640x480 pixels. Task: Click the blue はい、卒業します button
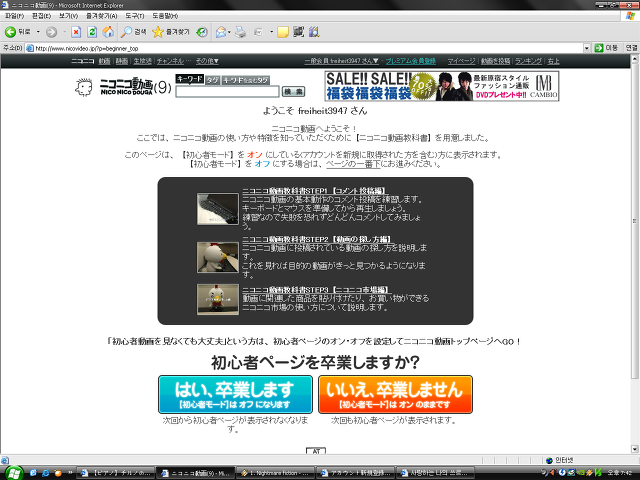(235, 394)
